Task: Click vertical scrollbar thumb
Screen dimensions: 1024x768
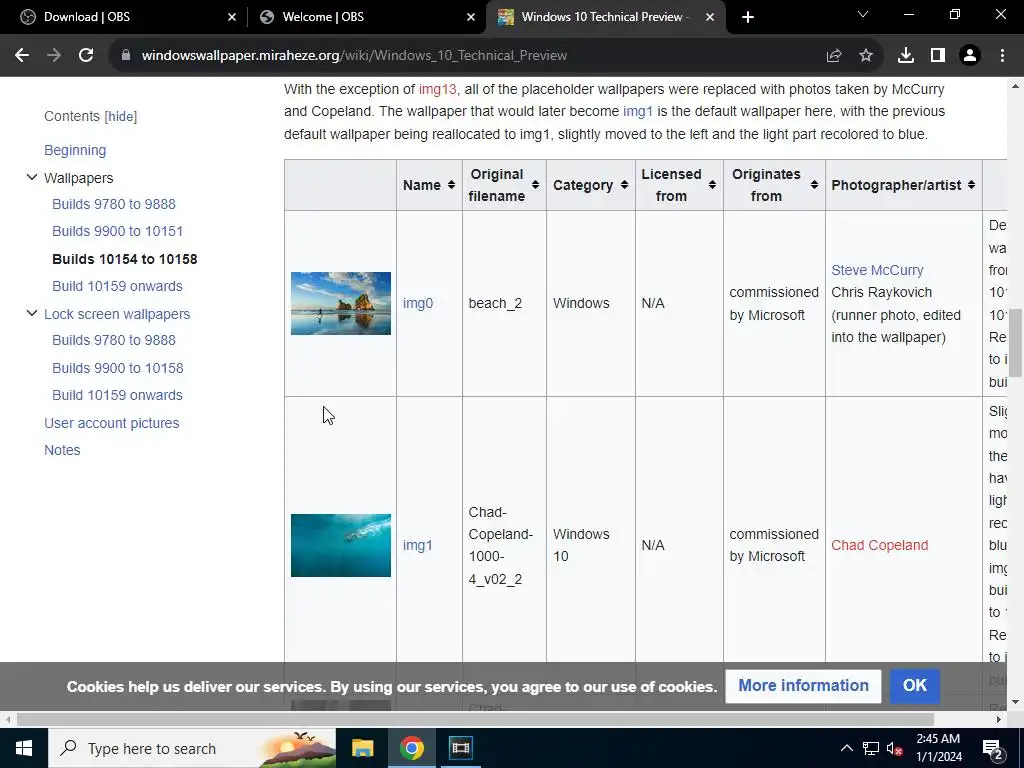Action: pos(1015,343)
